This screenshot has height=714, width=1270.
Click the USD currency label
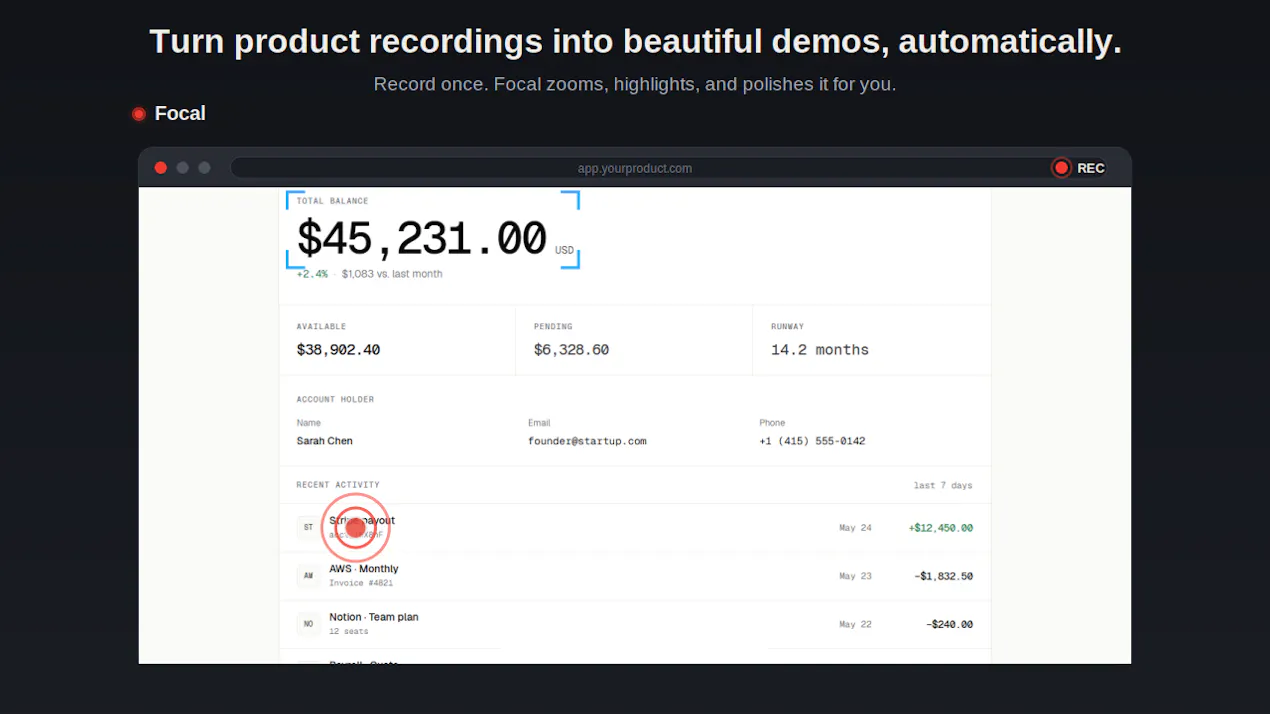[565, 250]
